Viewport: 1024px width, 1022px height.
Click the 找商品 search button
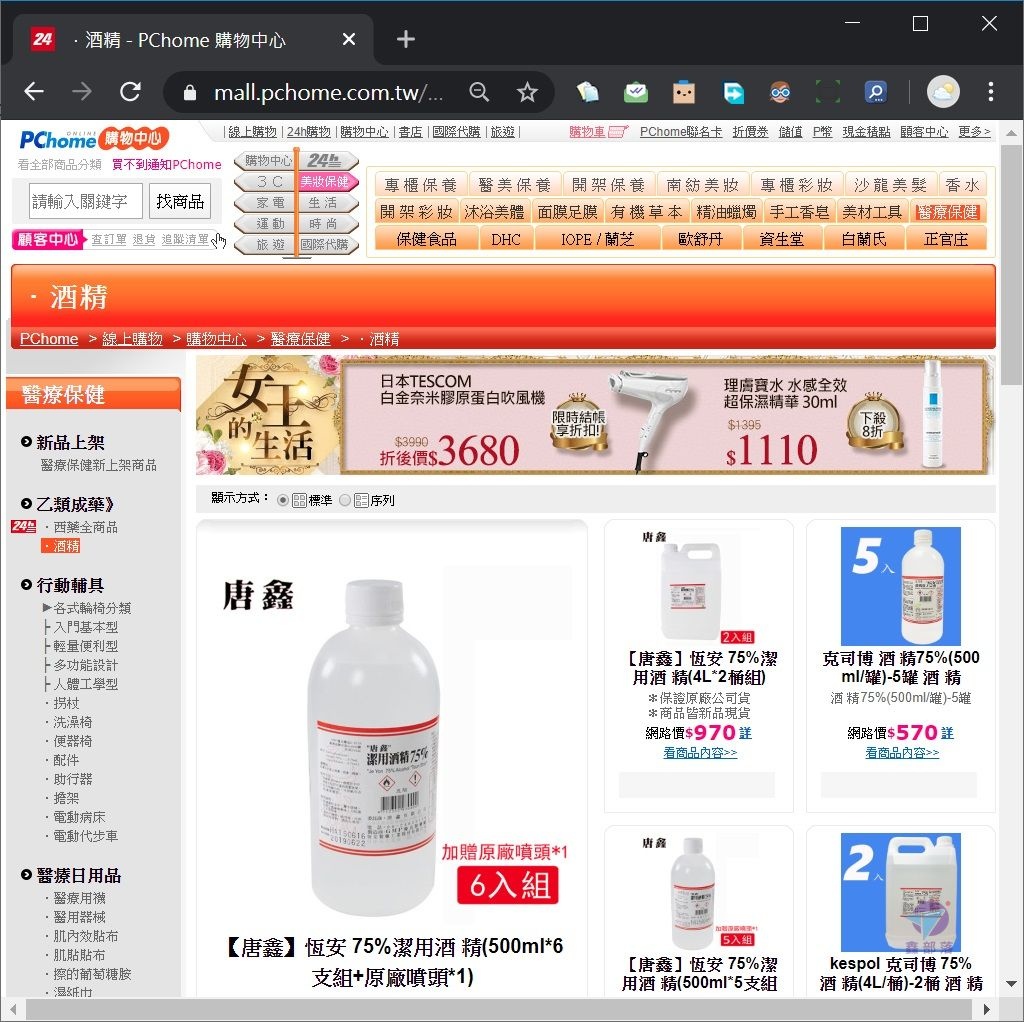pos(180,201)
